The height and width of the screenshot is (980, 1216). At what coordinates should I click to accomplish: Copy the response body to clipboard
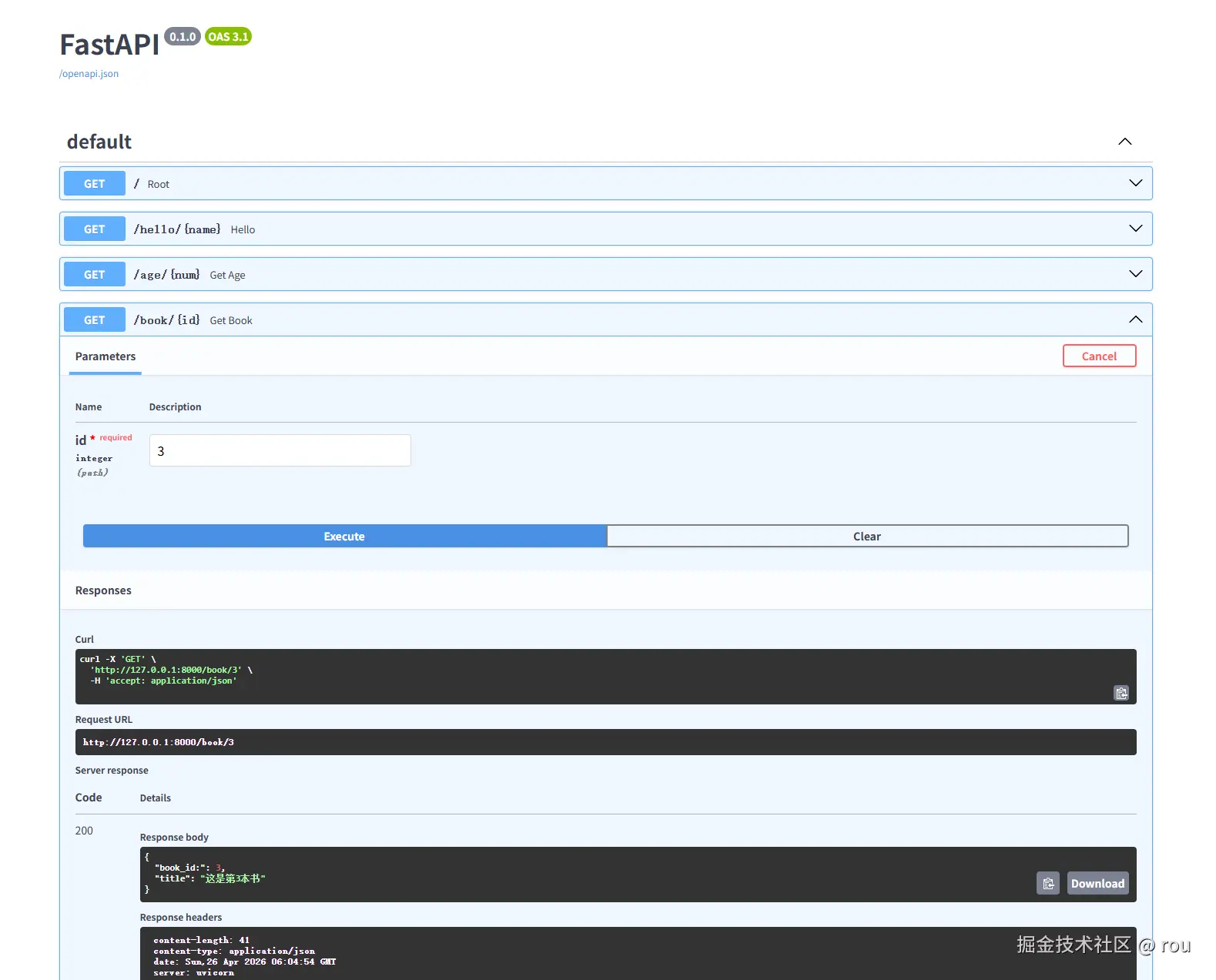[1047, 883]
